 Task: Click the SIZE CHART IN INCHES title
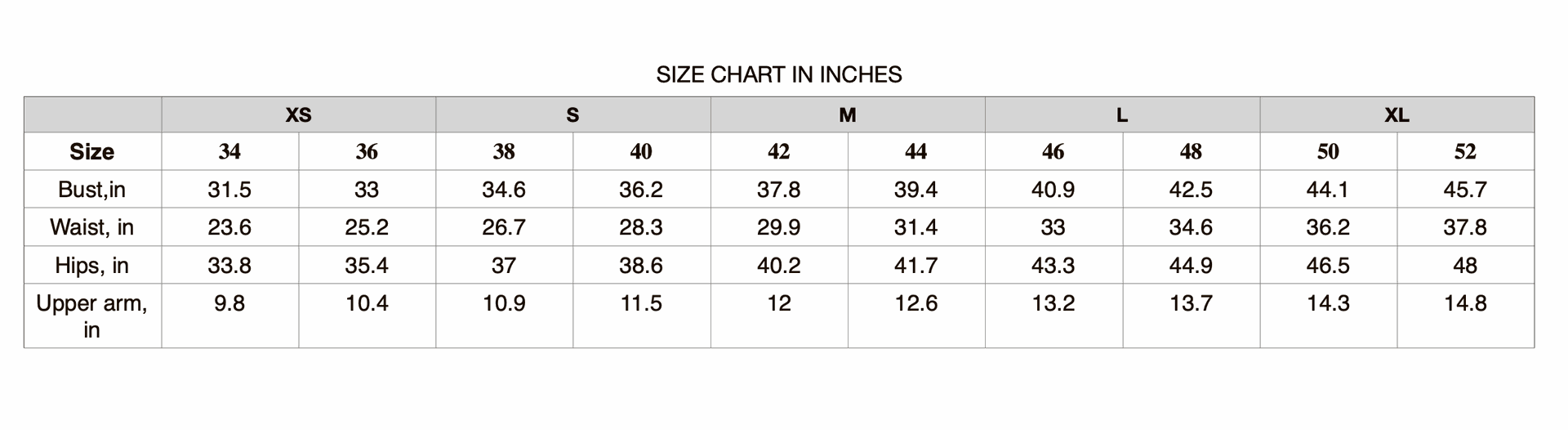(x=779, y=74)
